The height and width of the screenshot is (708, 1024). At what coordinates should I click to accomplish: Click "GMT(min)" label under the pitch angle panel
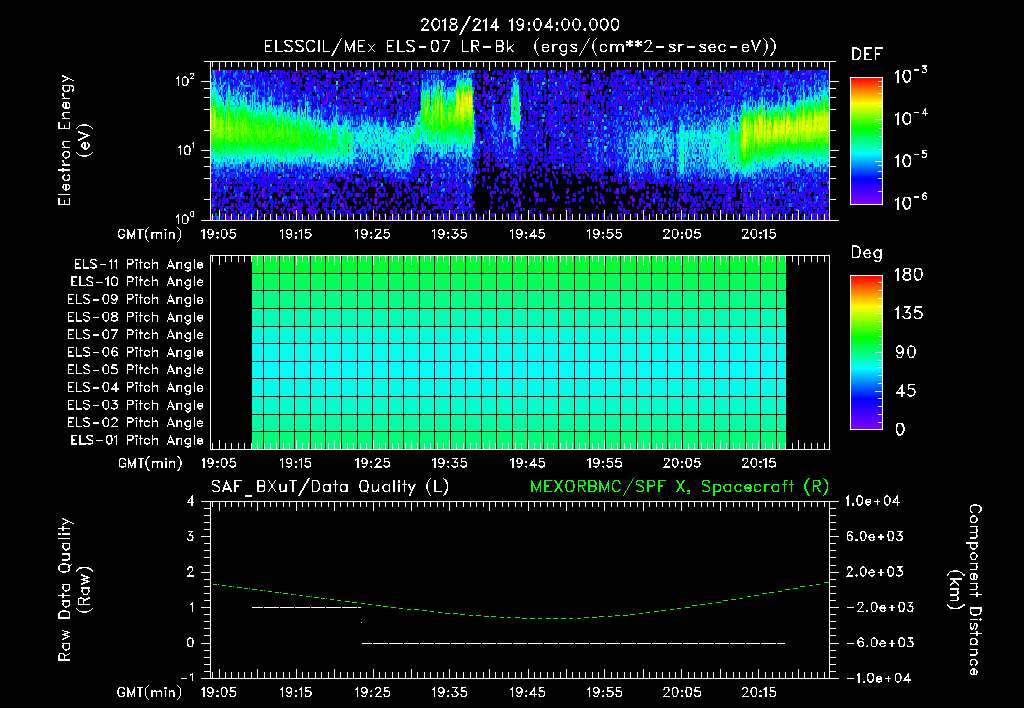pyautogui.click(x=150, y=463)
